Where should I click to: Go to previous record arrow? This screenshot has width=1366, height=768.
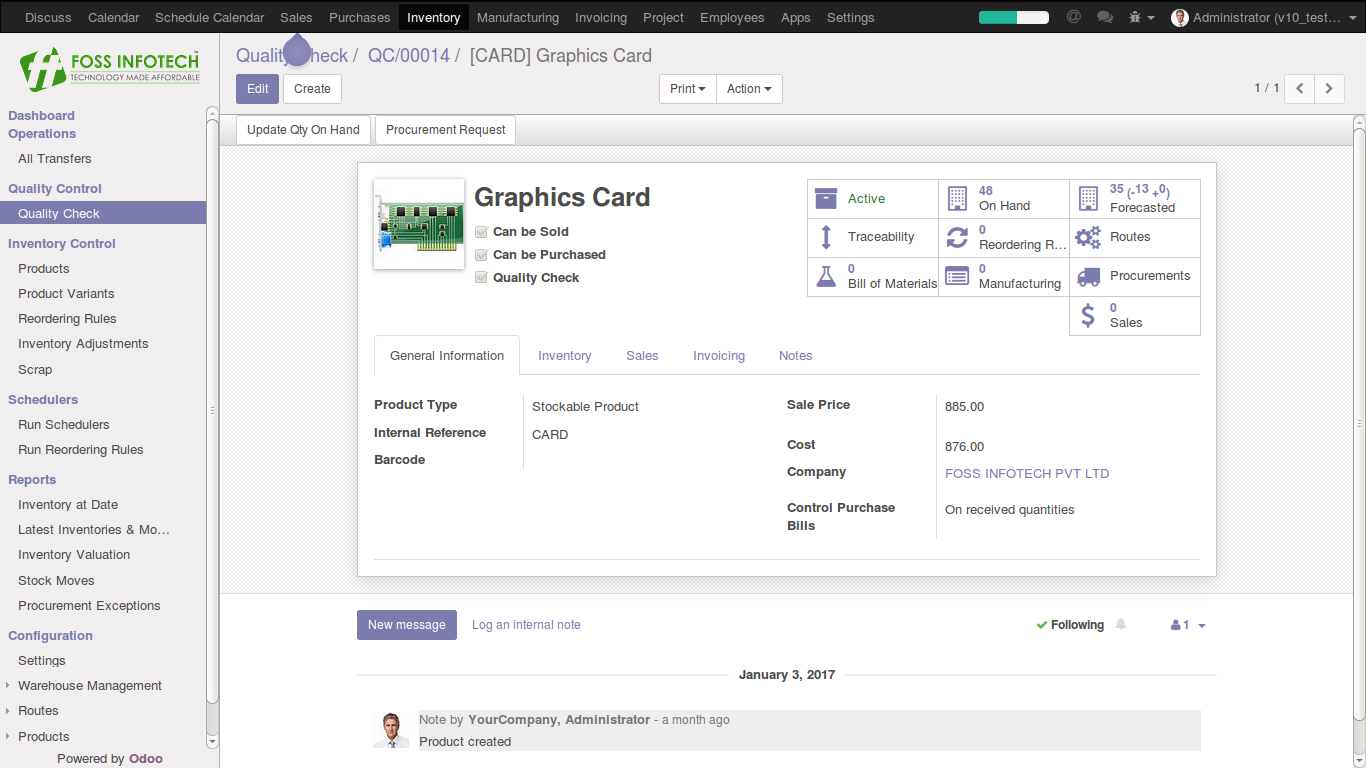(1299, 88)
